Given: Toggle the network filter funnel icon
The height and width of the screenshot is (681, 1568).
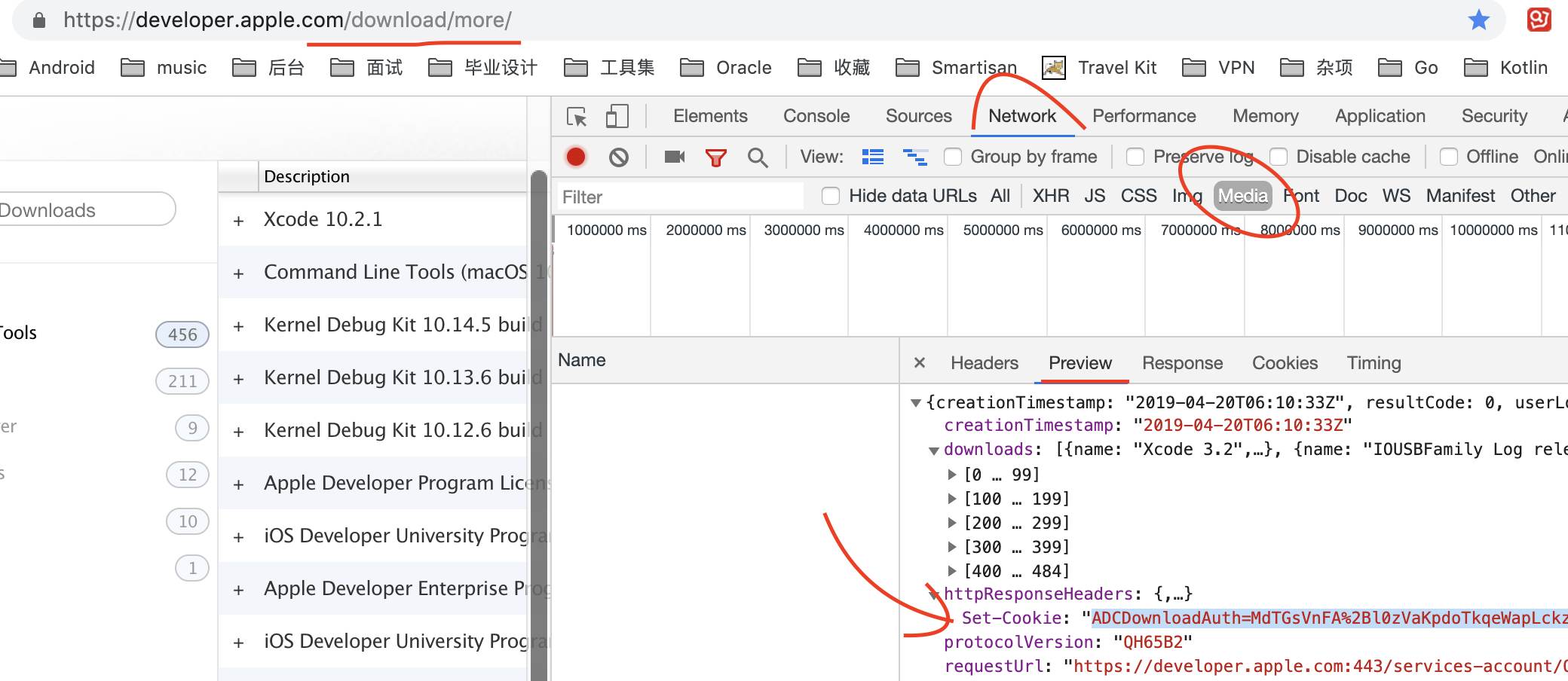Looking at the screenshot, I should pos(715,157).
